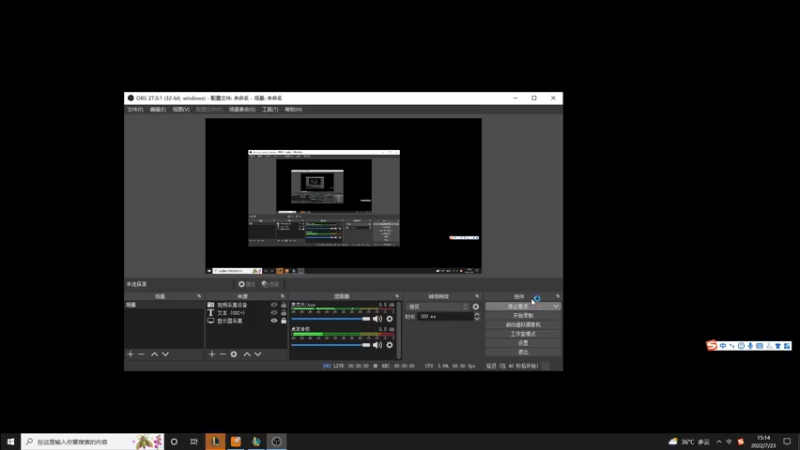
Task: Pop out the 混音器 dock panel
Action: (396, 296)
